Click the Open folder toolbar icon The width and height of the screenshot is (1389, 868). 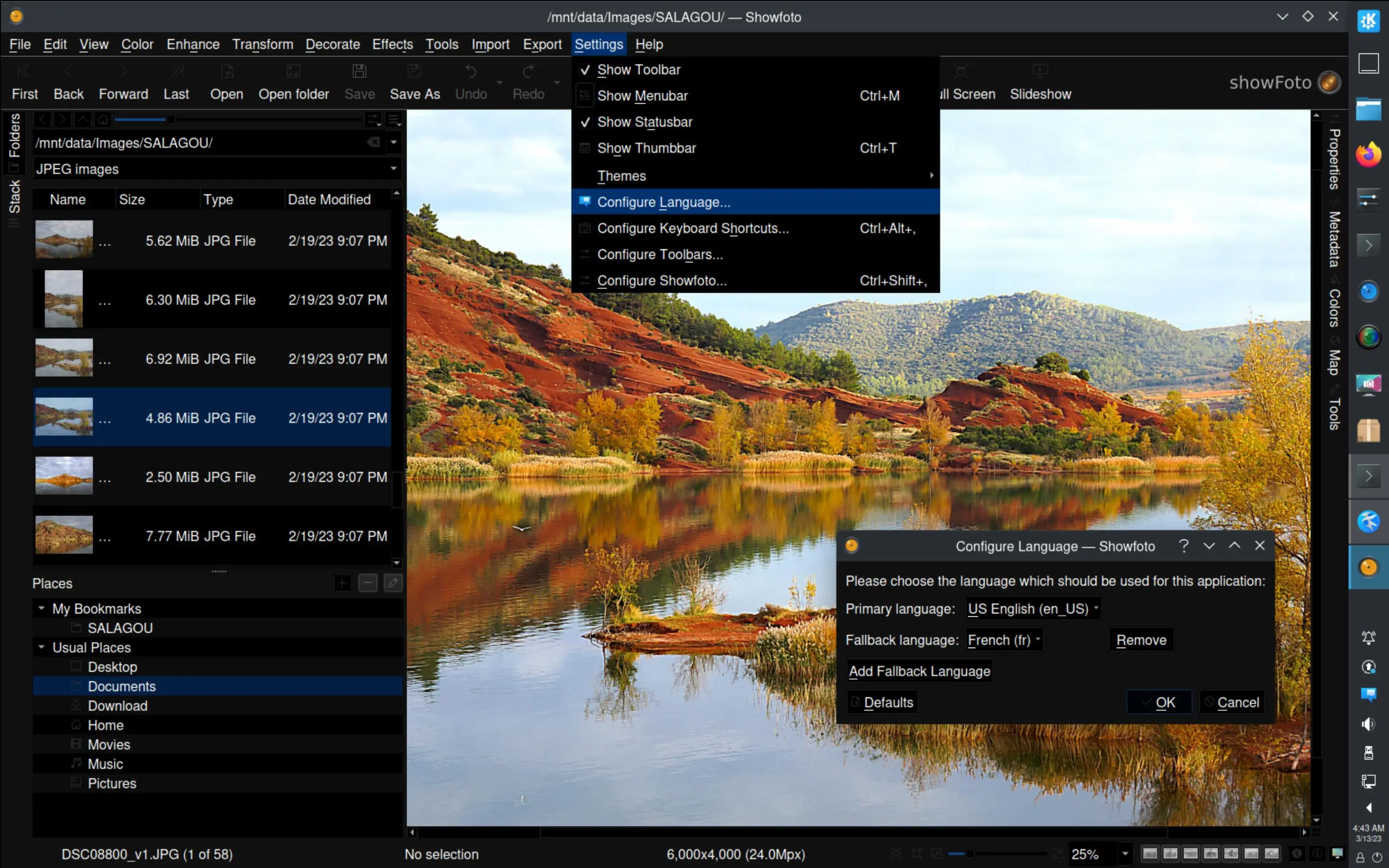click(x=293, y=72)
